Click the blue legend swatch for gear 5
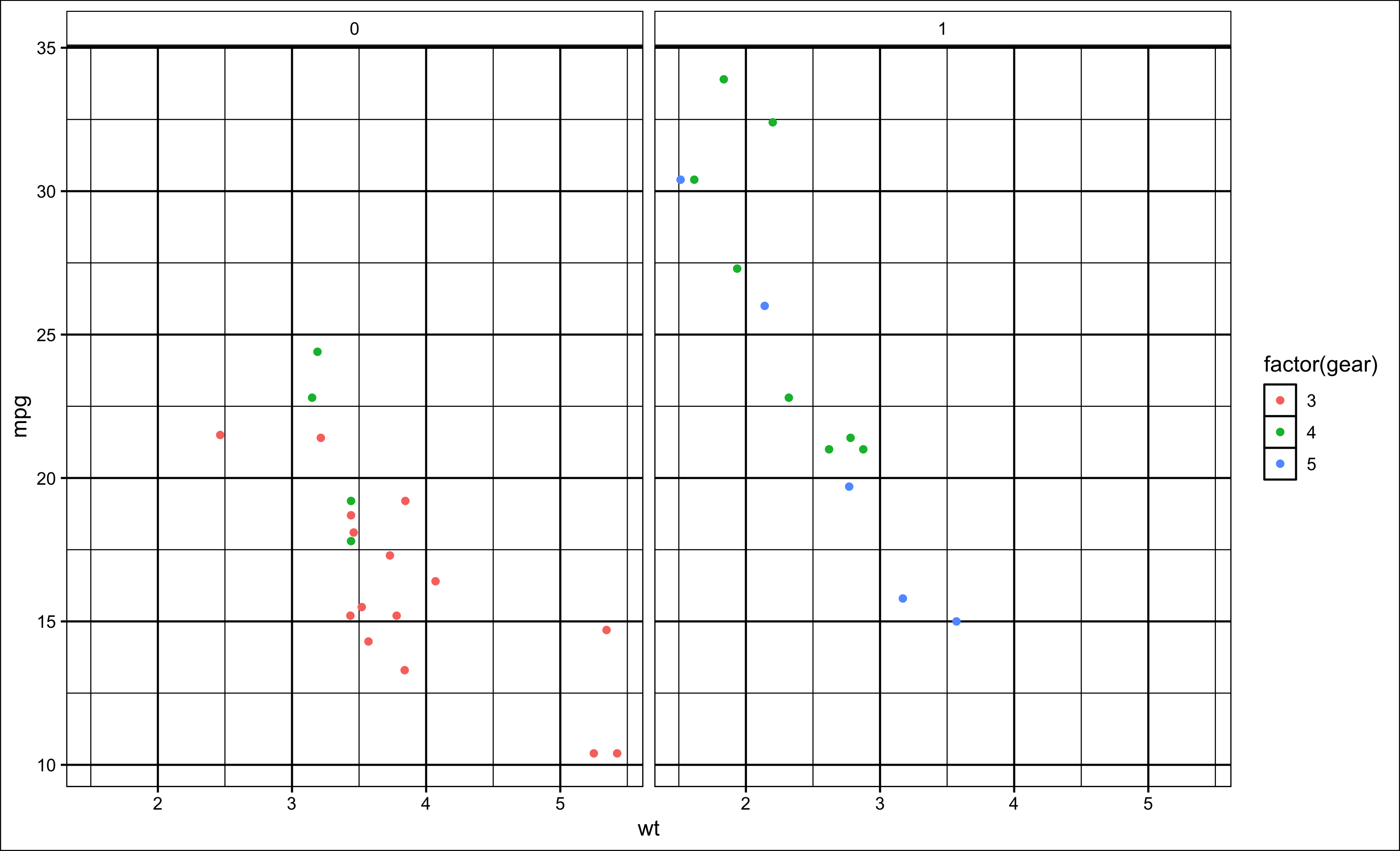1400x851 pixels. click(1280, 464)
